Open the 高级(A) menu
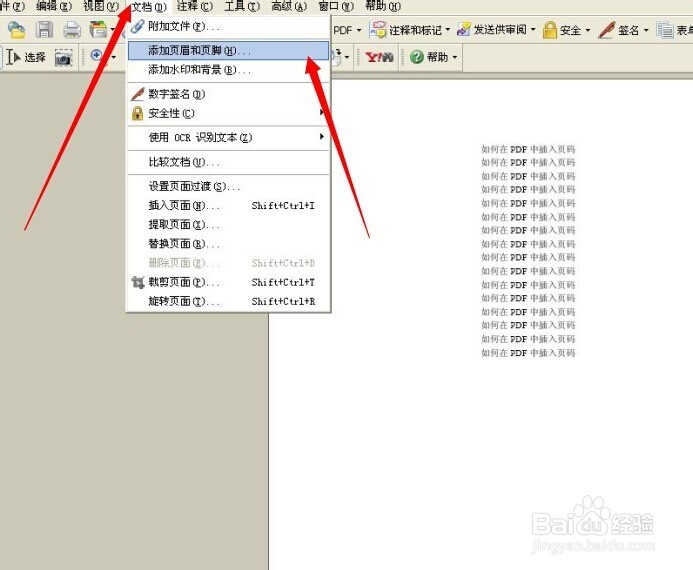The image size is (693, 570). click(289, 6)
